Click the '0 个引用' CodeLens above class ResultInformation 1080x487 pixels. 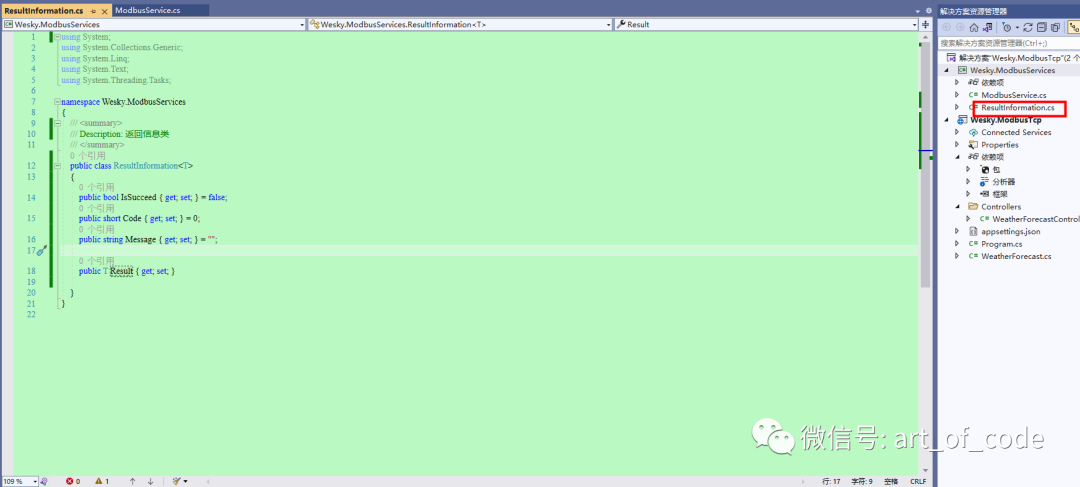[87, 155]
